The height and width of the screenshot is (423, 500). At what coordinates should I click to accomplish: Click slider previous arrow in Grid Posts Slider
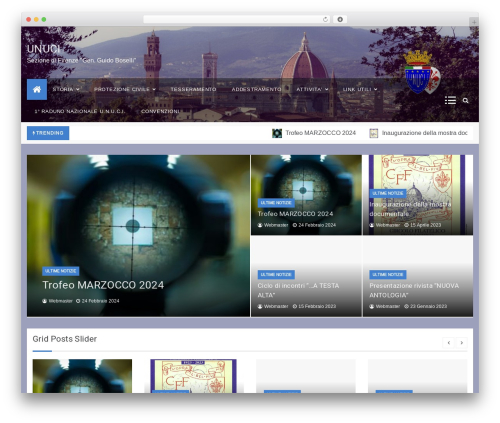tap(449, 343)
